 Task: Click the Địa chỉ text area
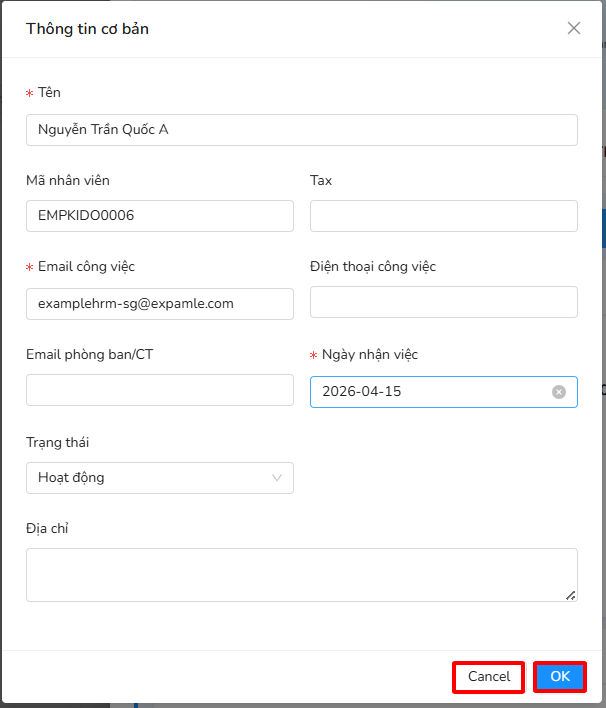[302, 575]
